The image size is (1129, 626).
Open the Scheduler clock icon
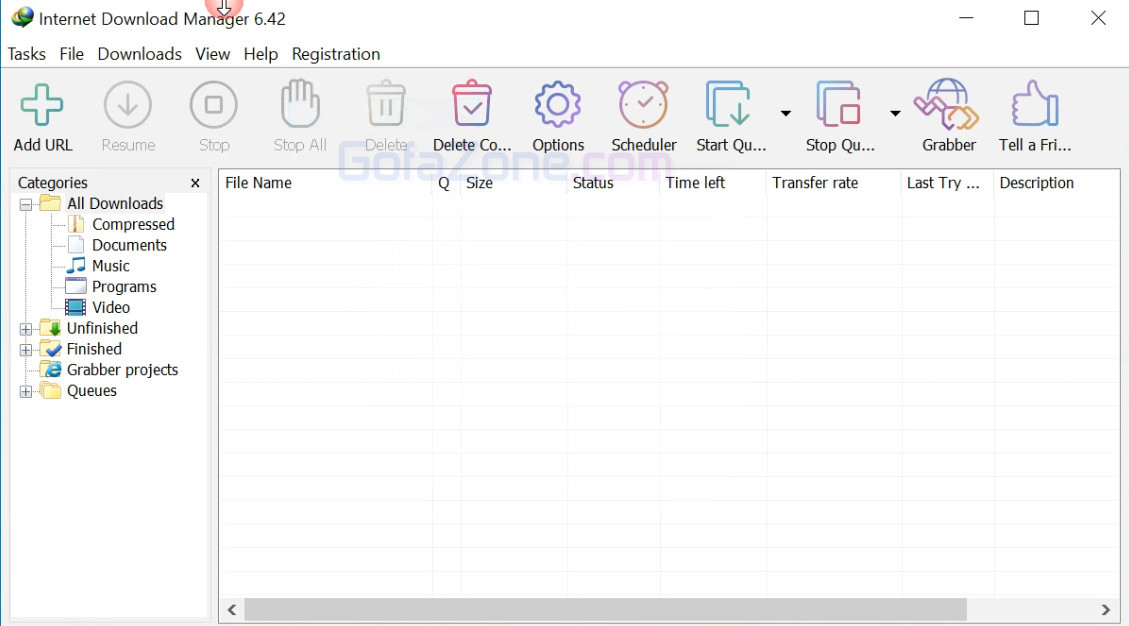[643, 105]
